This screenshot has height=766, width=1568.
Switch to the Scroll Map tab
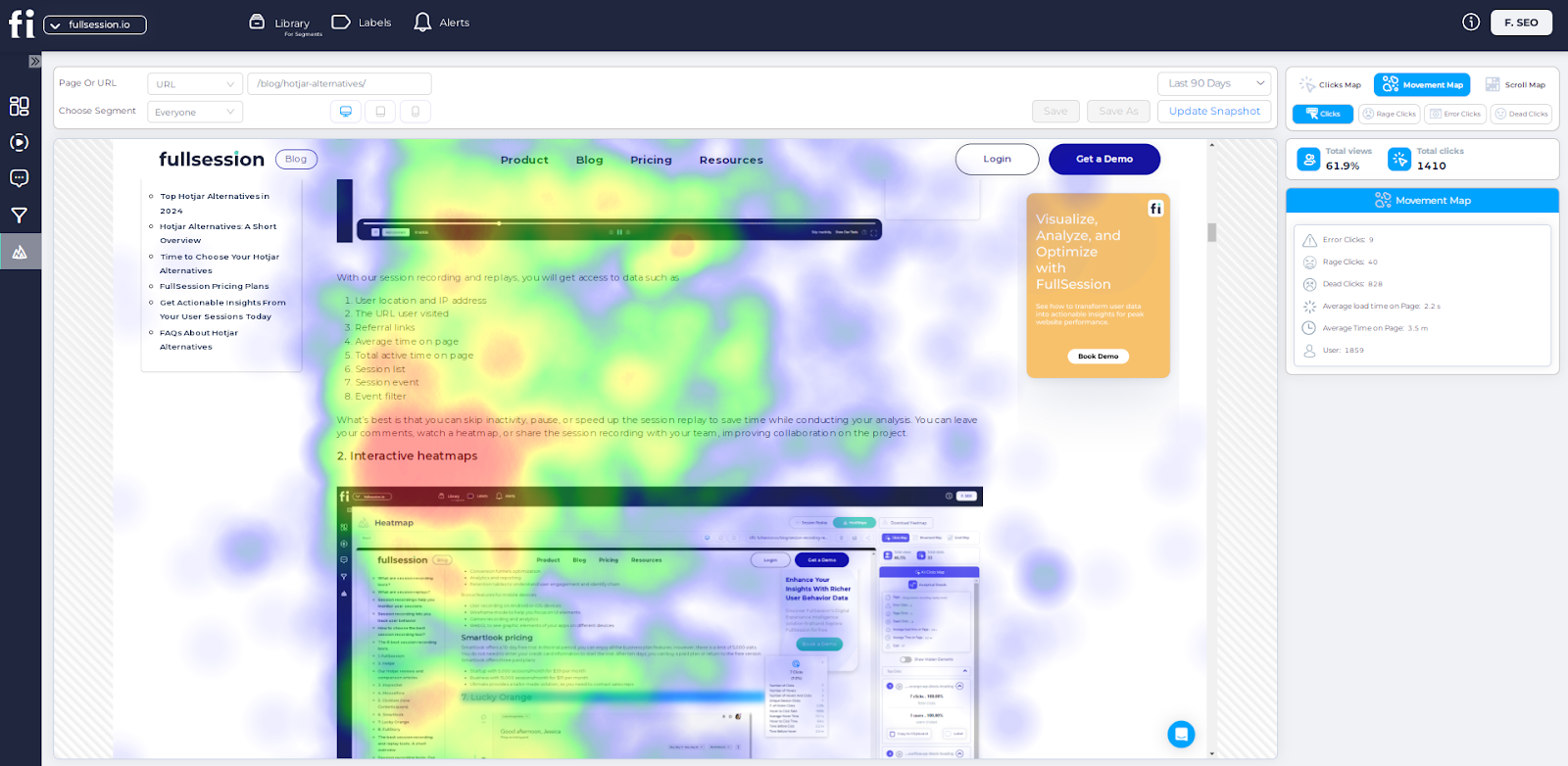pos(1515,85)
